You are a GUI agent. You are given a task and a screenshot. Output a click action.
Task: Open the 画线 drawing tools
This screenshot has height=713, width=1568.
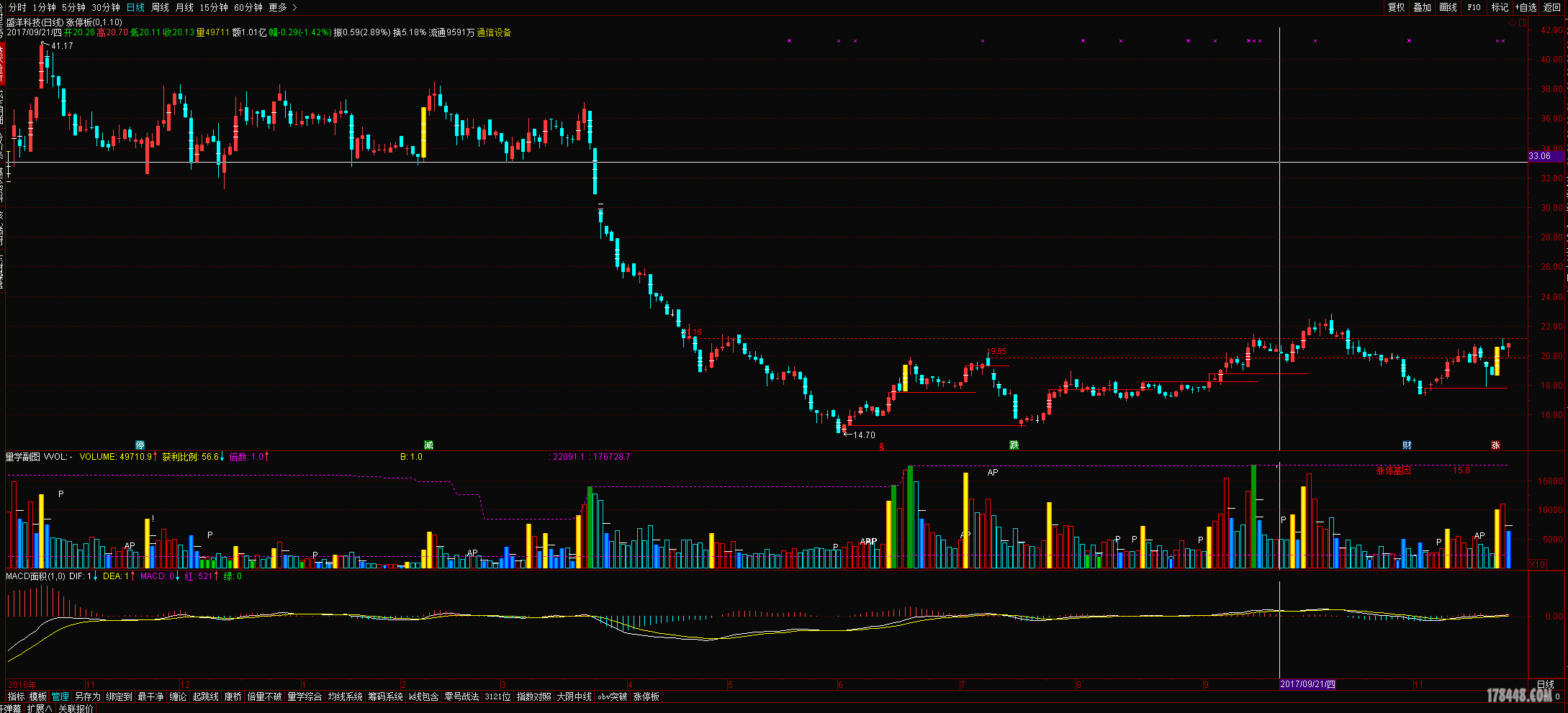1448,7
